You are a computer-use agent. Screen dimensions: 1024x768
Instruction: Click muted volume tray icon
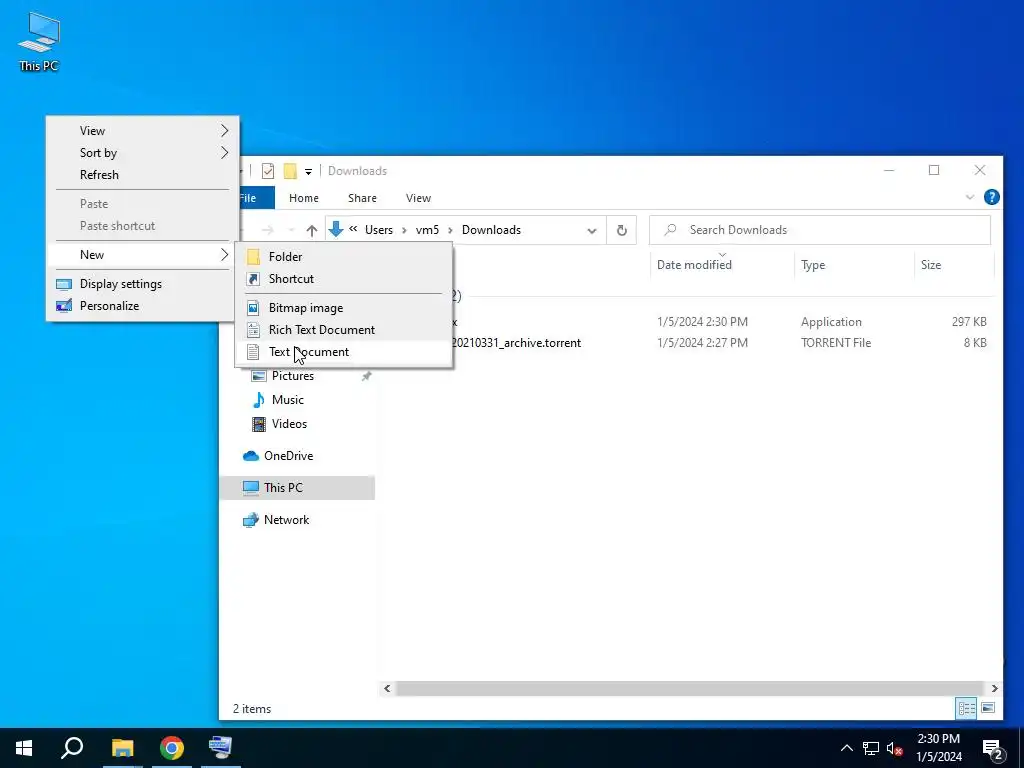click(x=894, y=748)
